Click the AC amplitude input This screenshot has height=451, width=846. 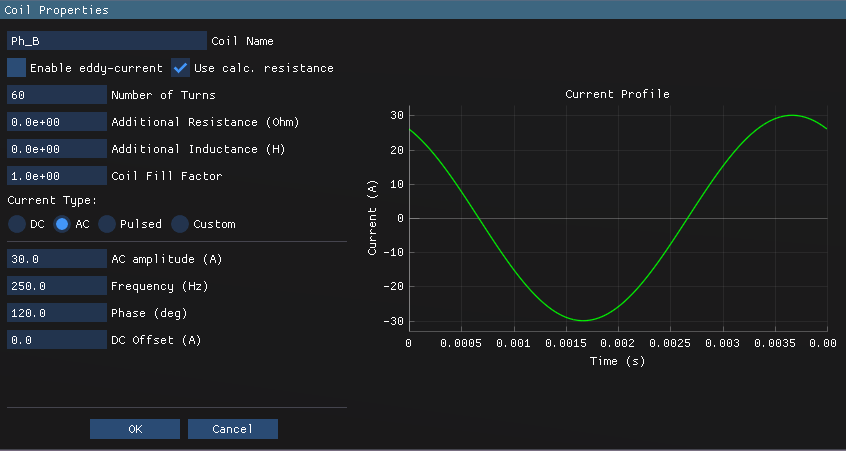(x=56, y=259)
